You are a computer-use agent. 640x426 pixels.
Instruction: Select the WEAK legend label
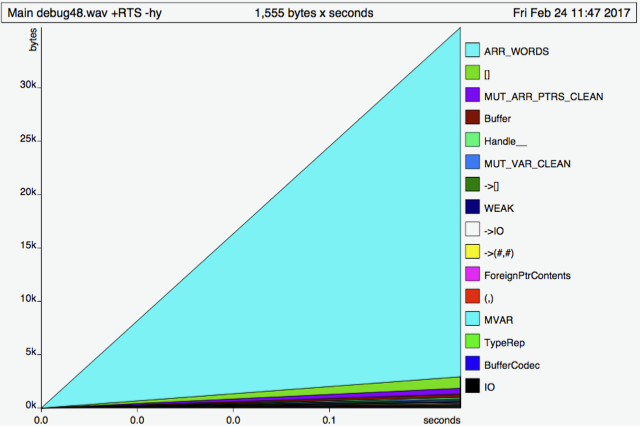tap(499, 209)
